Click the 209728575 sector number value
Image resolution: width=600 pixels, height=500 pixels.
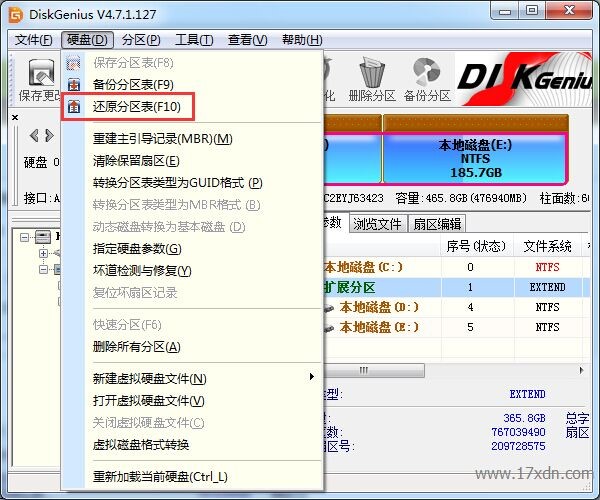tap(518, 446)
